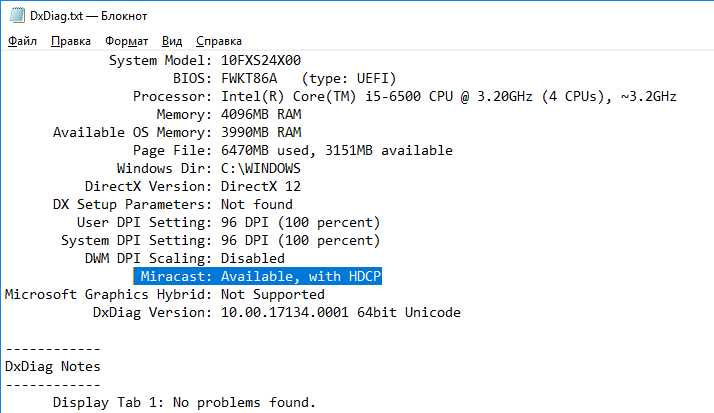Image resolution: width=714 pixels, height=413 pixels.
Task: Click the System Model value 10FXS24X00
Action: [261, 60]
